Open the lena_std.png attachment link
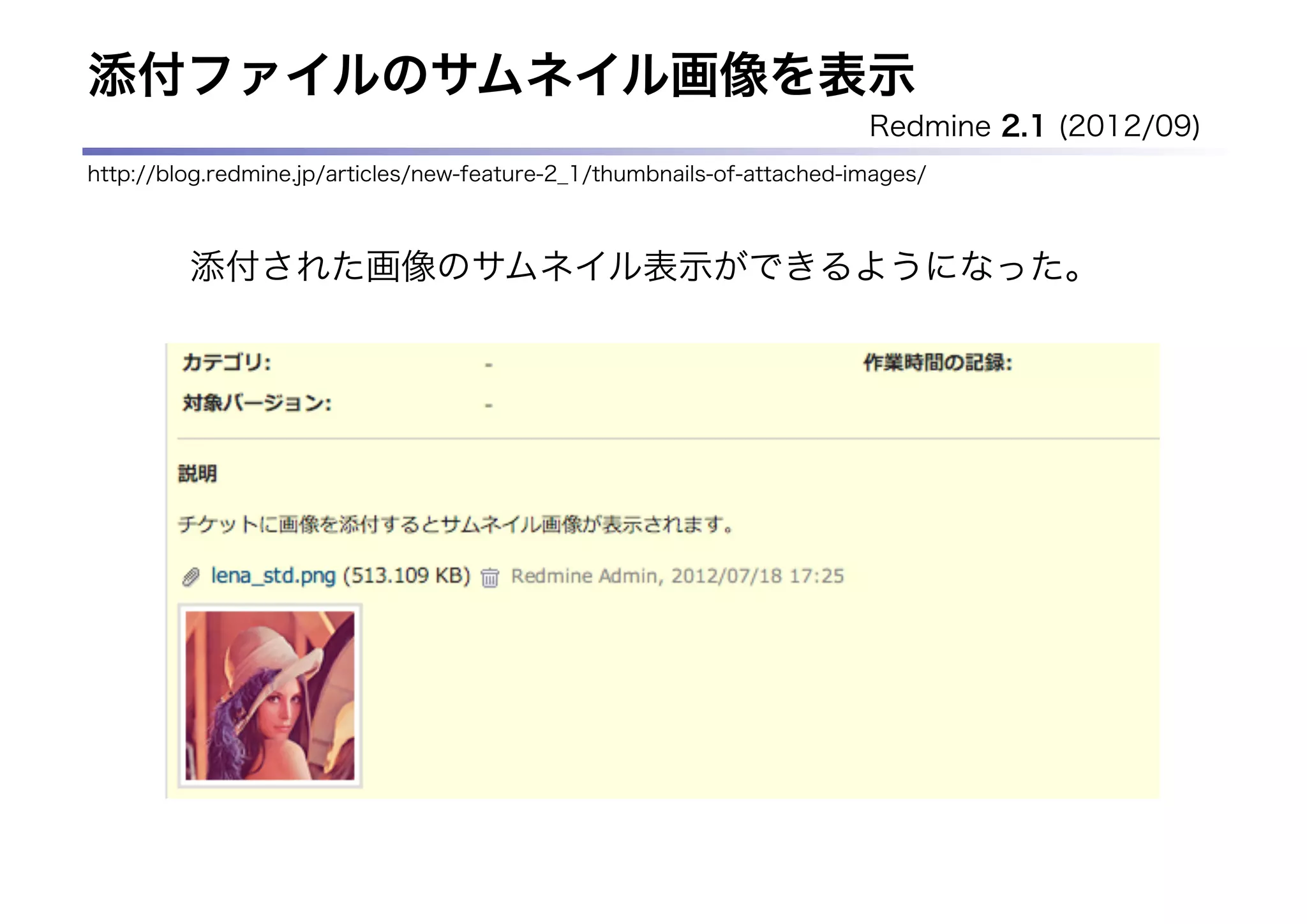Image resolution: width=1307 pixels, height=924 pixels. [273, 576]
